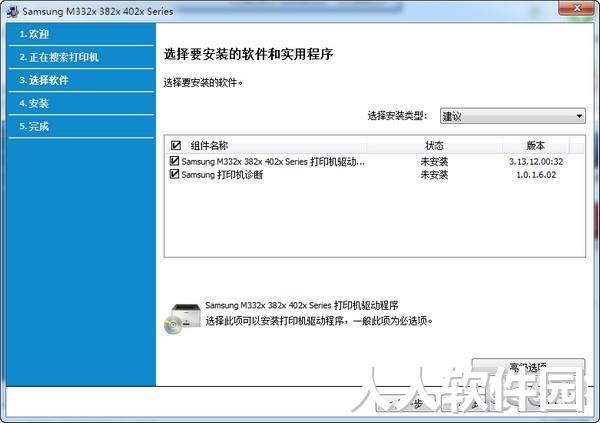
Task: Open the 选择安装类型 dropdown showing 建议
Action: (x=512, y=116)
